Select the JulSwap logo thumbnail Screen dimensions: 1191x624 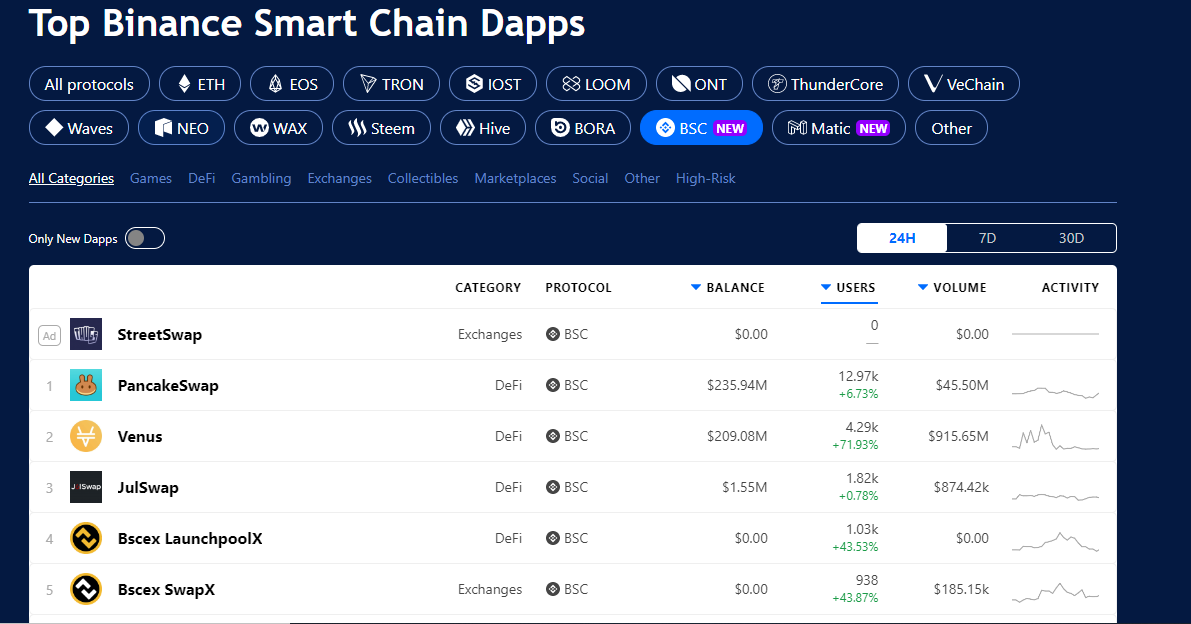coord(86,487)
